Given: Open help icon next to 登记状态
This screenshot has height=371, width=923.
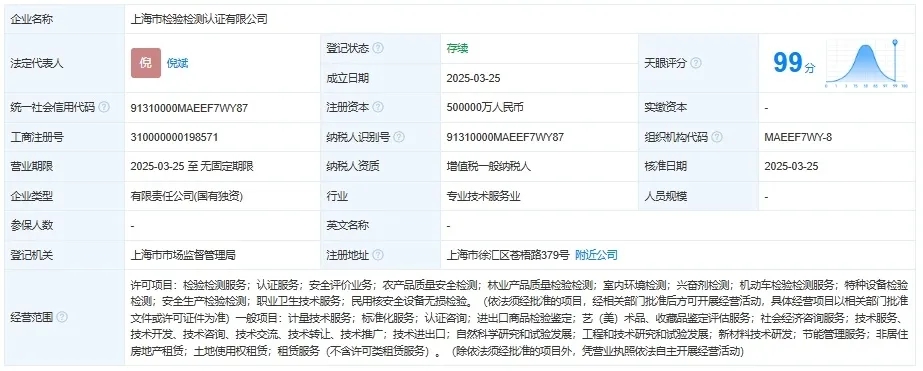Looking at the screenshot, I should pos(378,48).
